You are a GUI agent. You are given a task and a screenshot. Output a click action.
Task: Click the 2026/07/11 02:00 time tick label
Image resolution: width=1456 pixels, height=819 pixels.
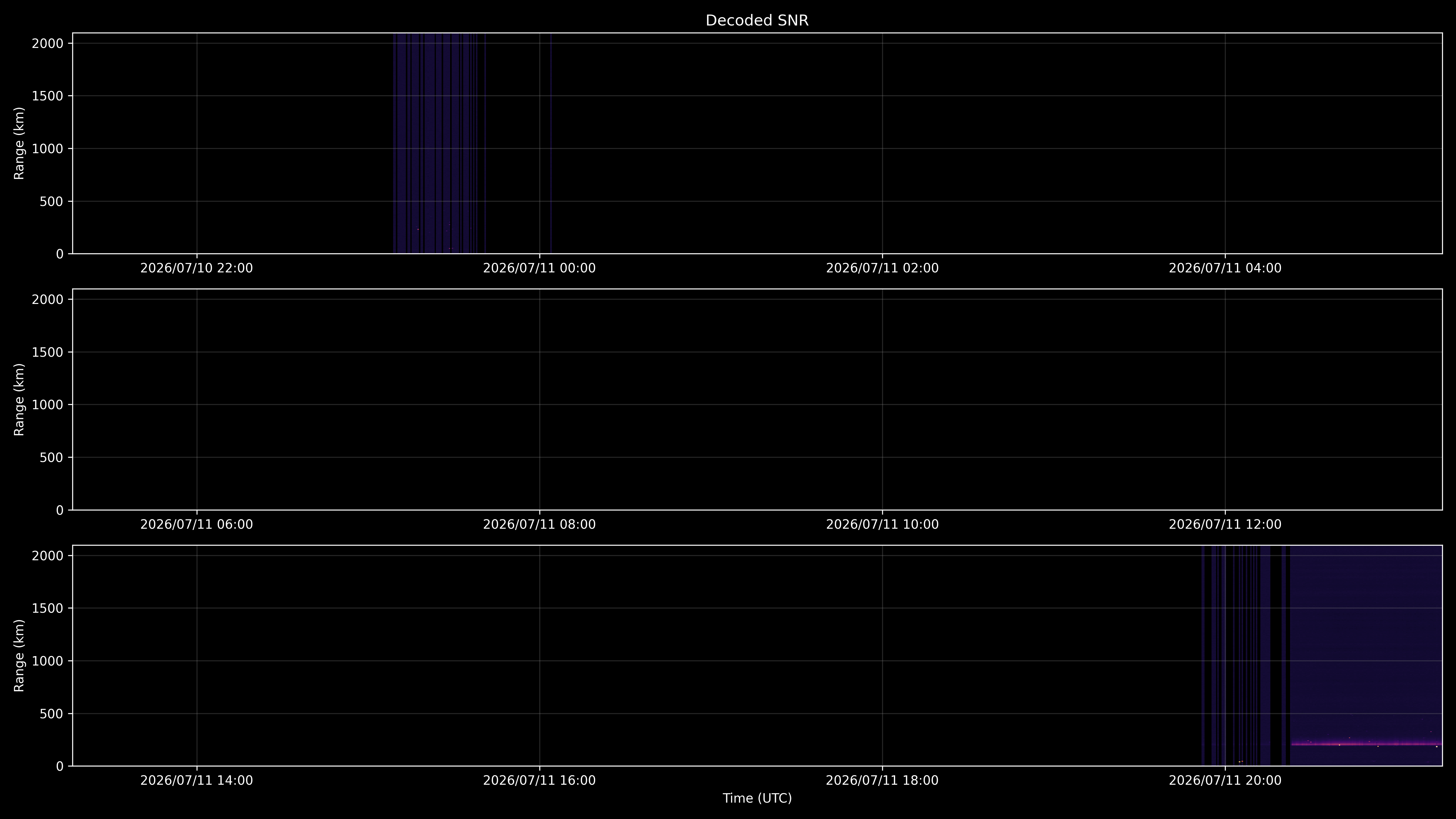[x=882, y=268]
